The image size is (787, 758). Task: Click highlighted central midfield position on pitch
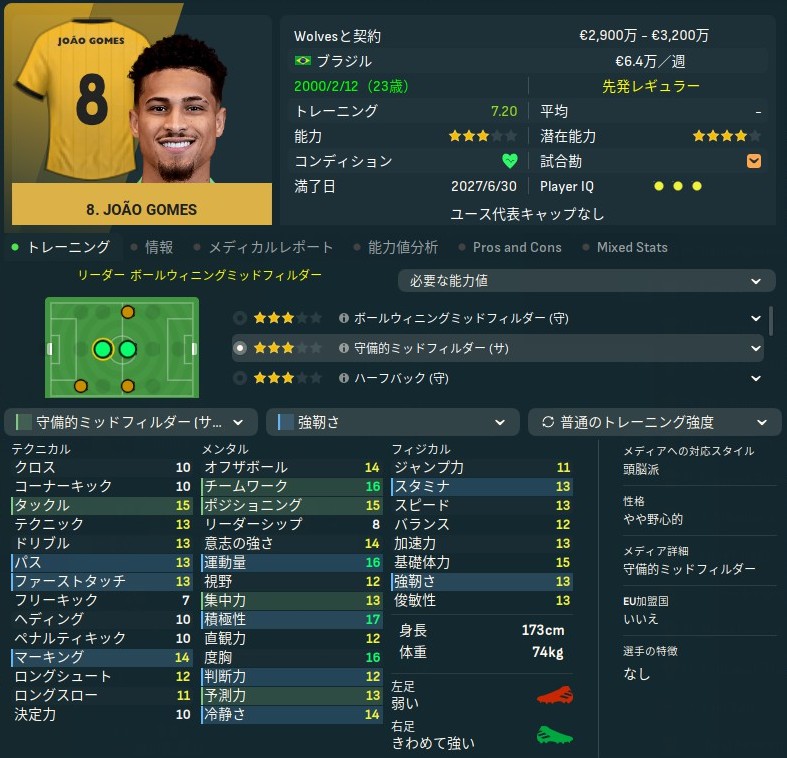pos(103,349)
